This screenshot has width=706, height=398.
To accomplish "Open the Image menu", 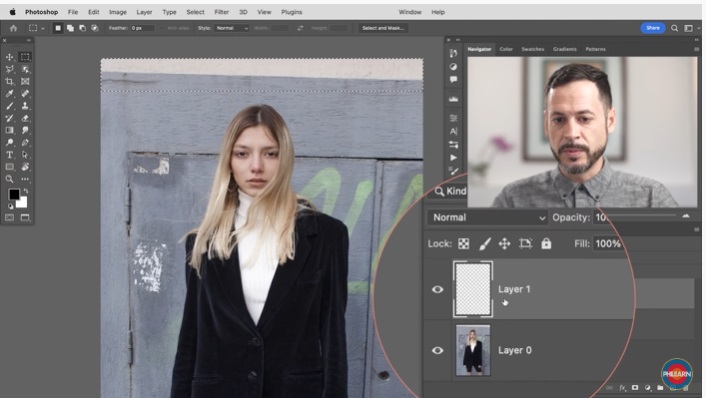I will click(x=118, y=12).
